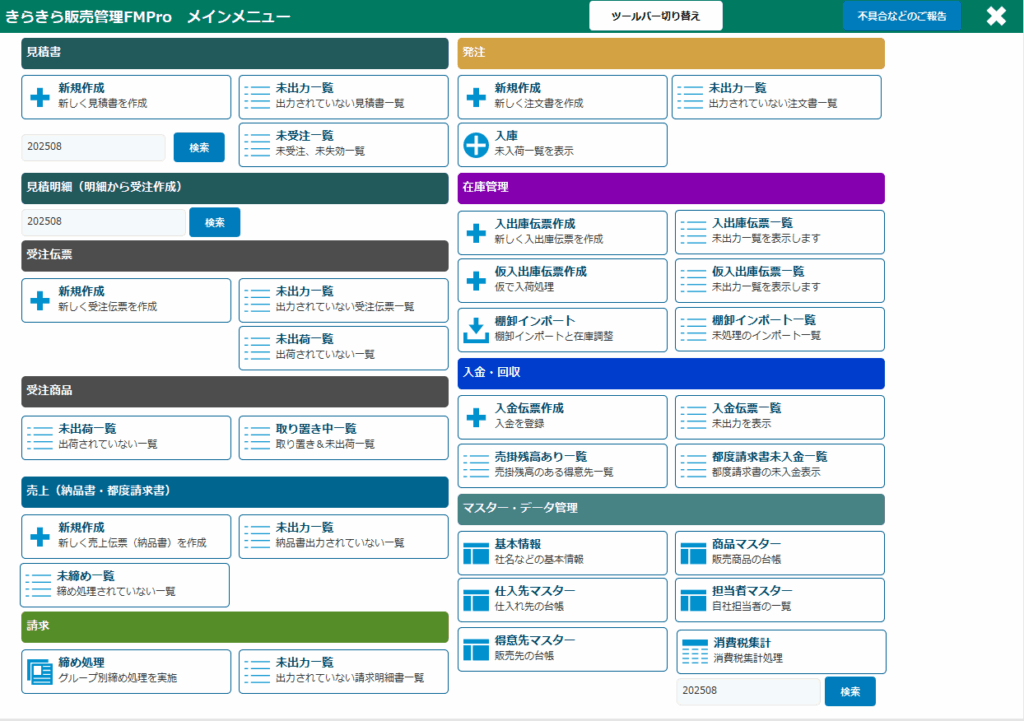Click the 棚卸インポート download icon
The image size is (1024, 721).
[x=476, y=329]
